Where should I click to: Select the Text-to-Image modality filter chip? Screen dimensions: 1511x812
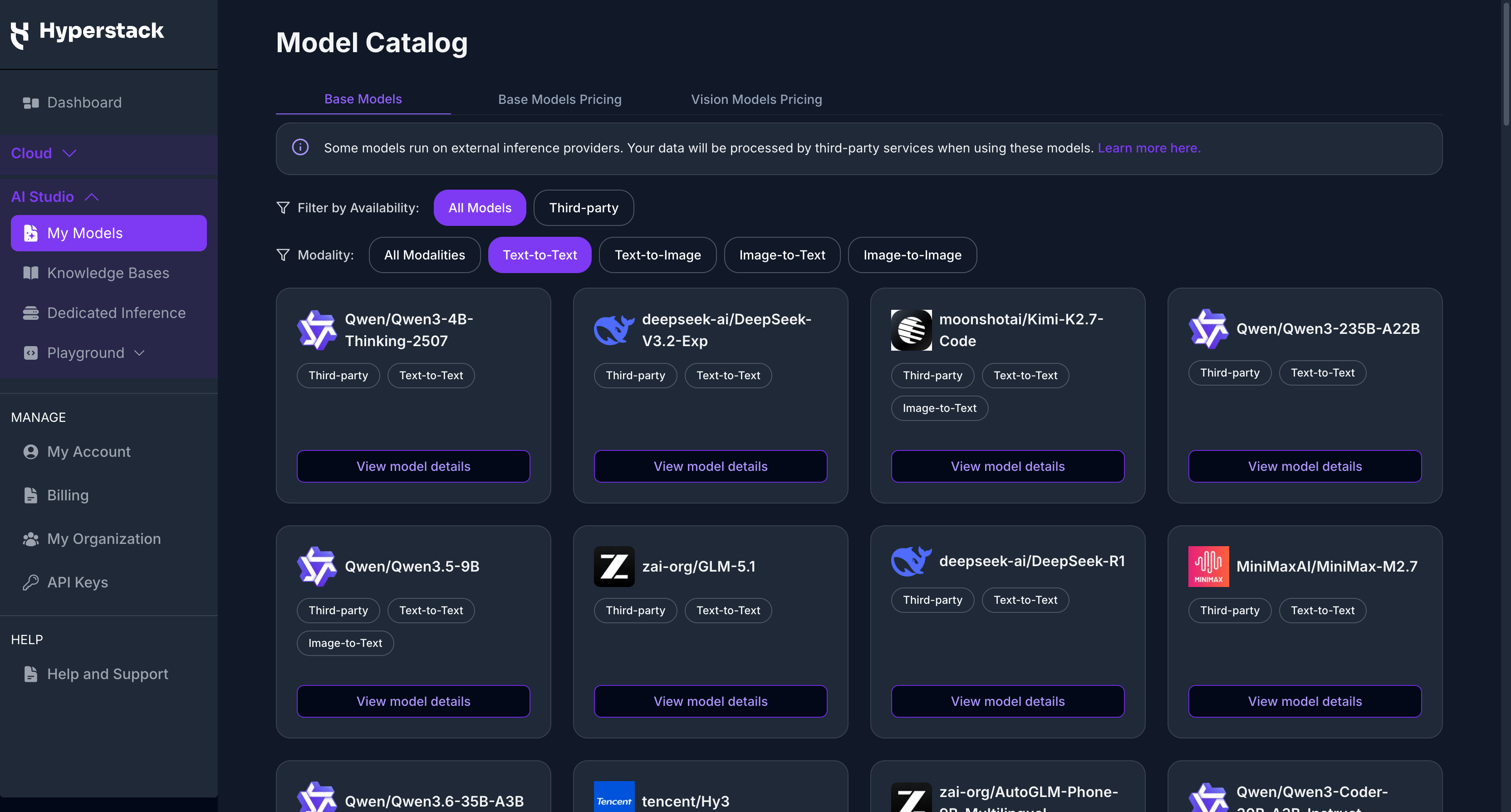(x=657, y=254)
